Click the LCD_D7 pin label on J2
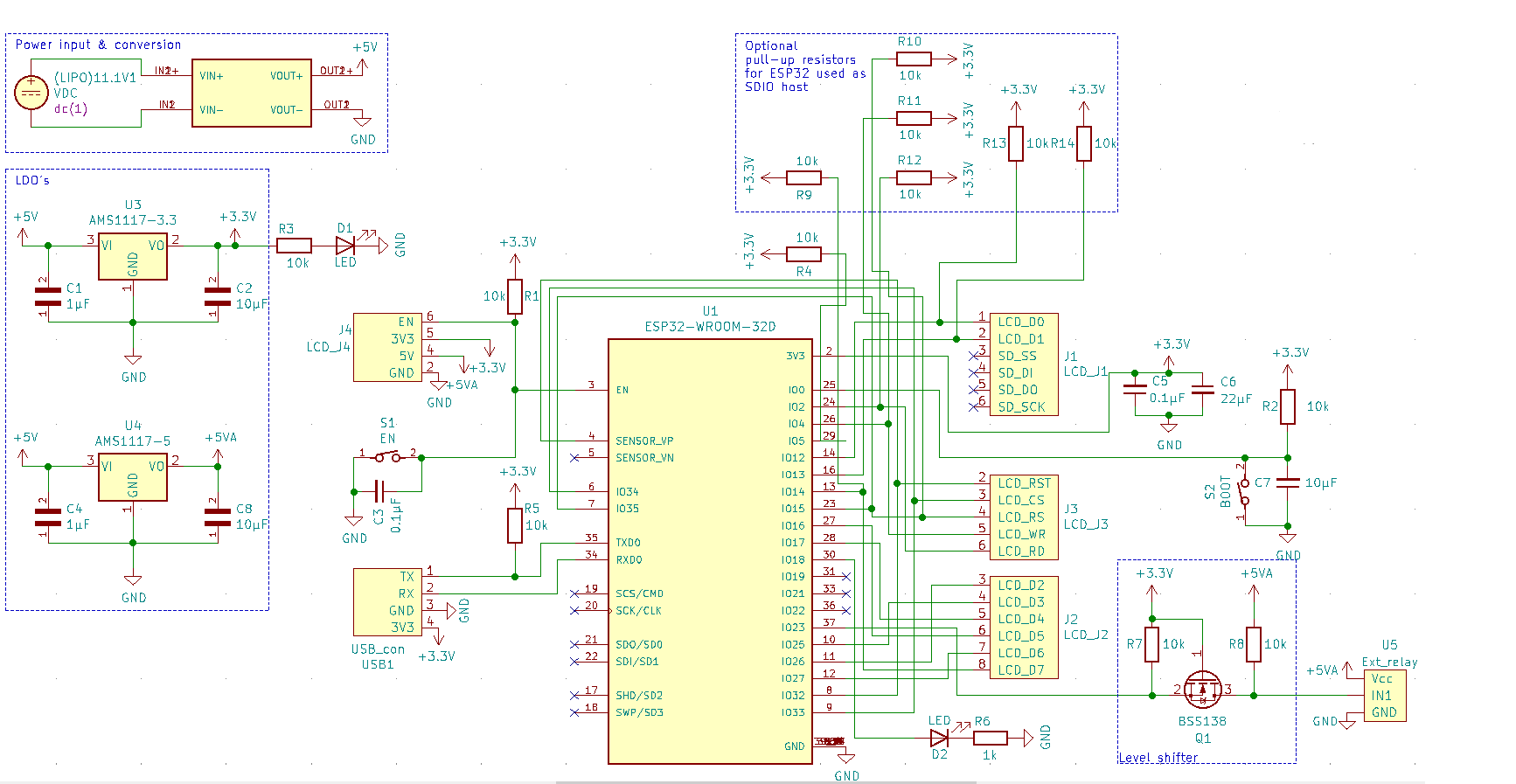Screen dimensions: 1516x784 click(x=1021, y=670)
